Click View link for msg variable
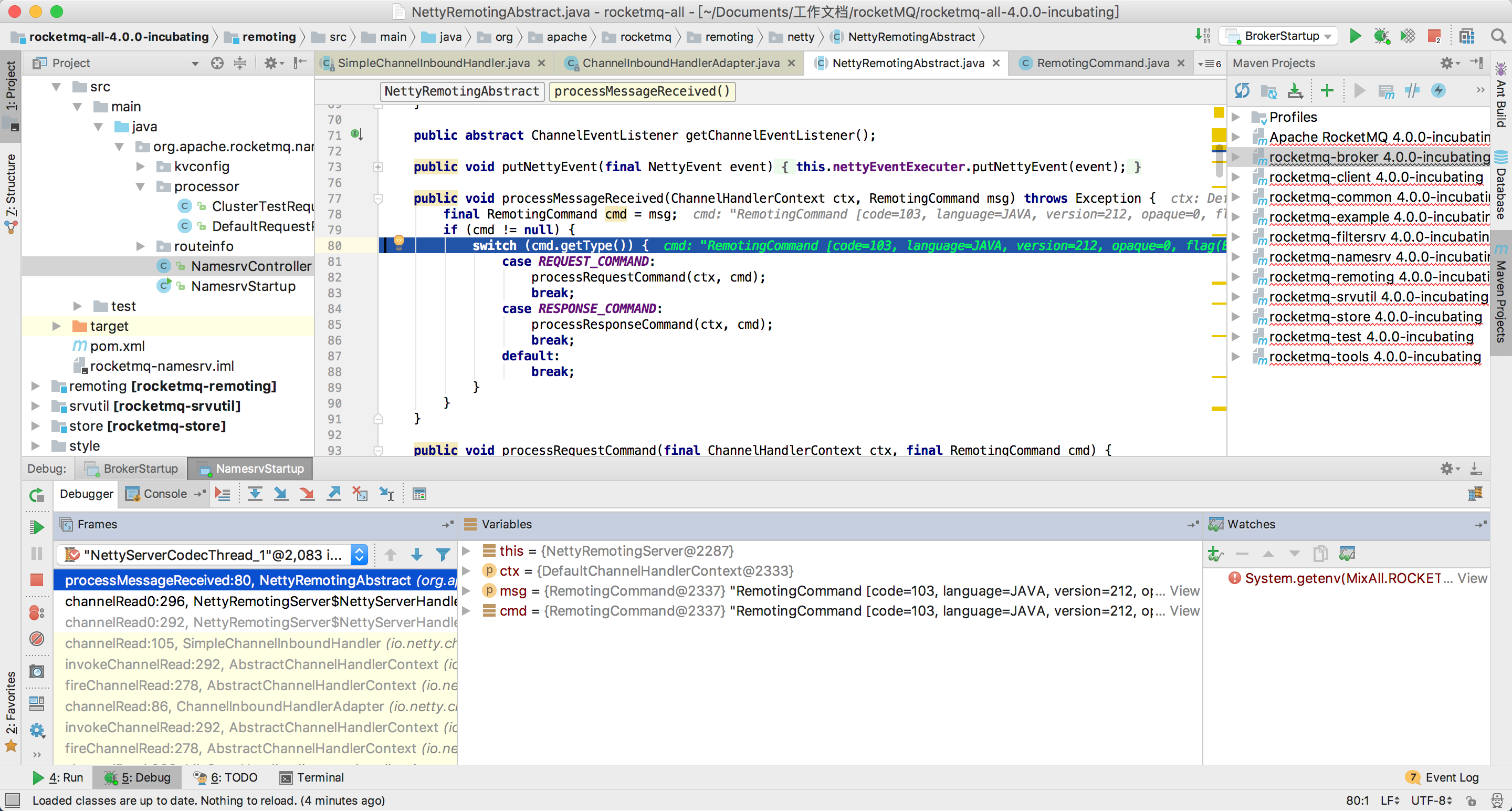The image size is (1512, 811). pos(1184,591)
